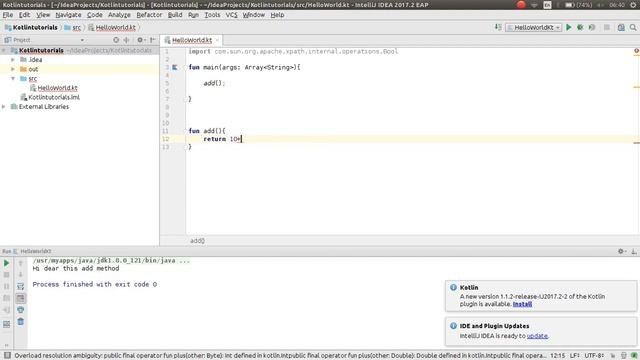This screenshot has width=640, height=360.
Task: Open the Project Structure icon in the main toolbar
Action: [x=621, y=27]
